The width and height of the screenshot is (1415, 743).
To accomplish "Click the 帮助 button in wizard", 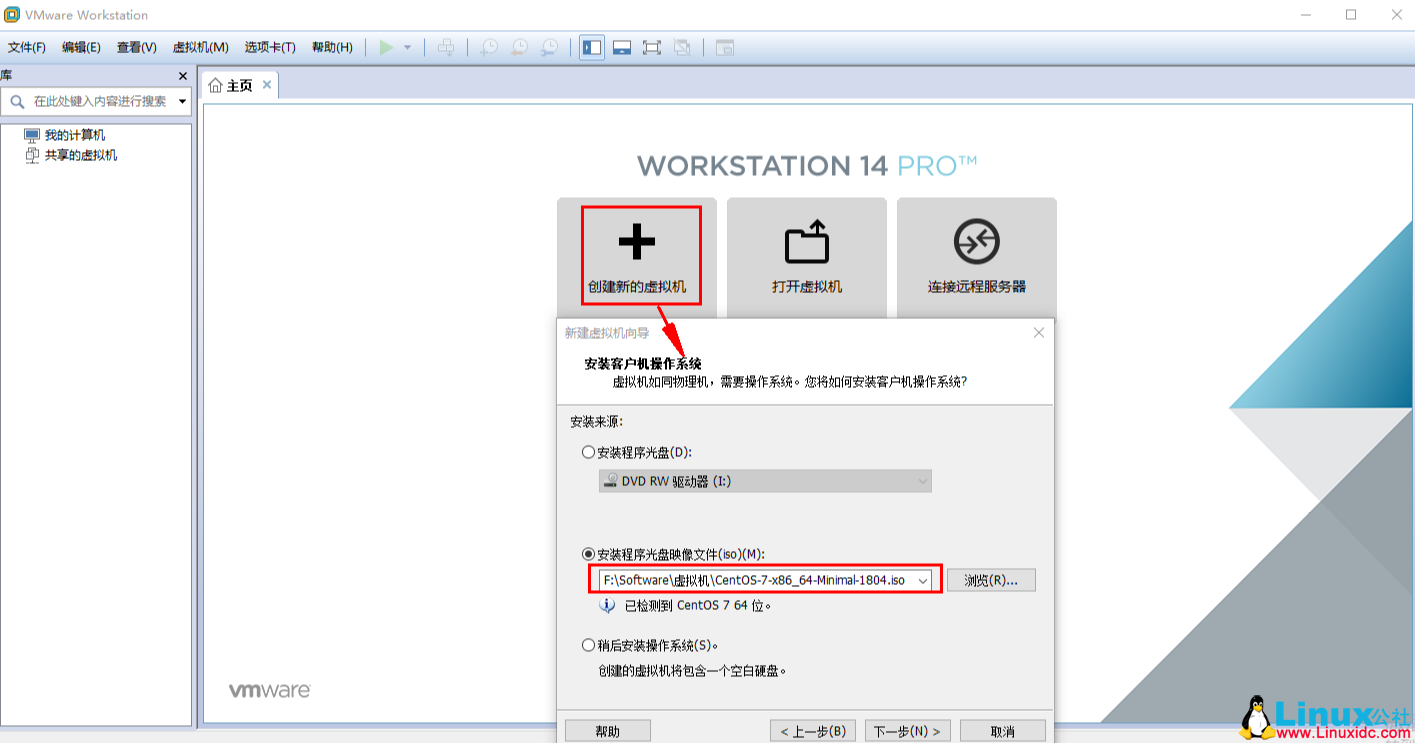I will click(608, 731).
